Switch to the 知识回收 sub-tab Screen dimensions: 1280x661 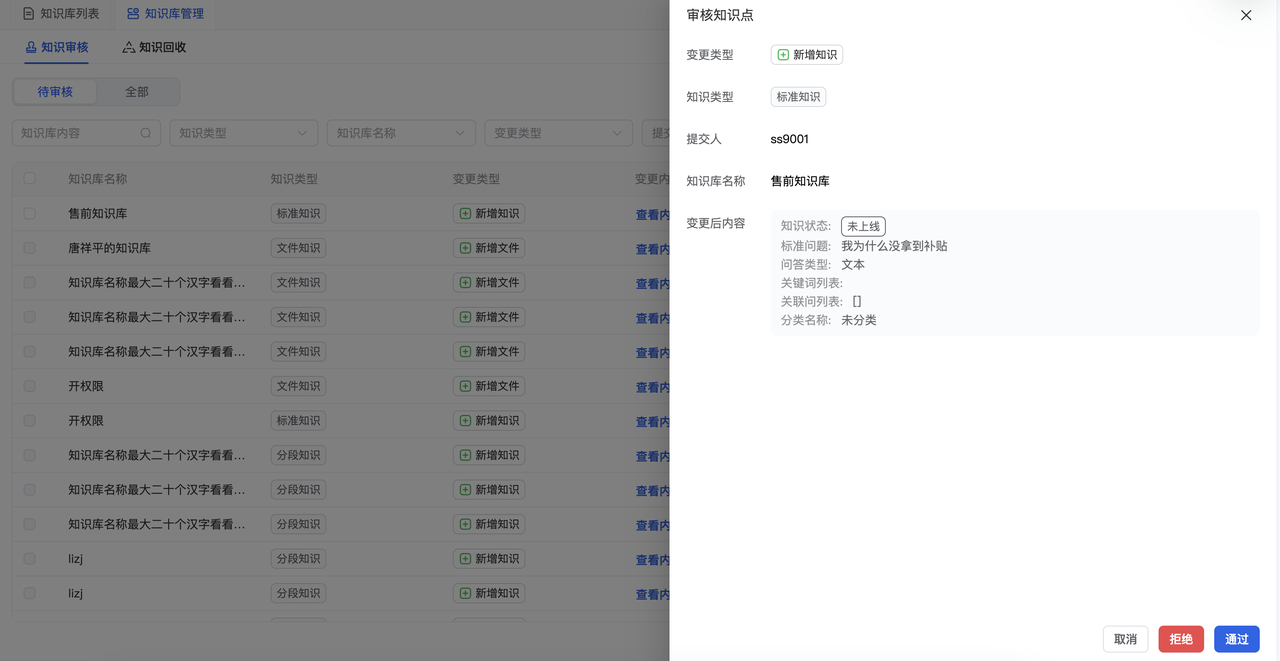point(154,47)
